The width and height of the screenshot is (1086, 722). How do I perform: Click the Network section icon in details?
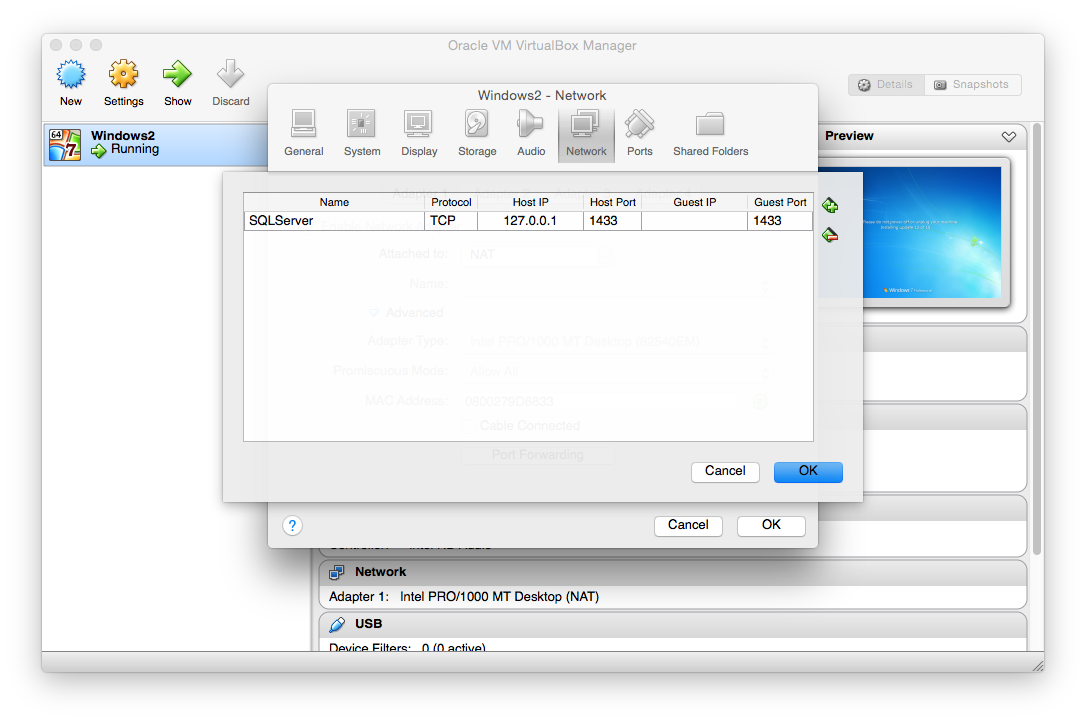[337, 572]
